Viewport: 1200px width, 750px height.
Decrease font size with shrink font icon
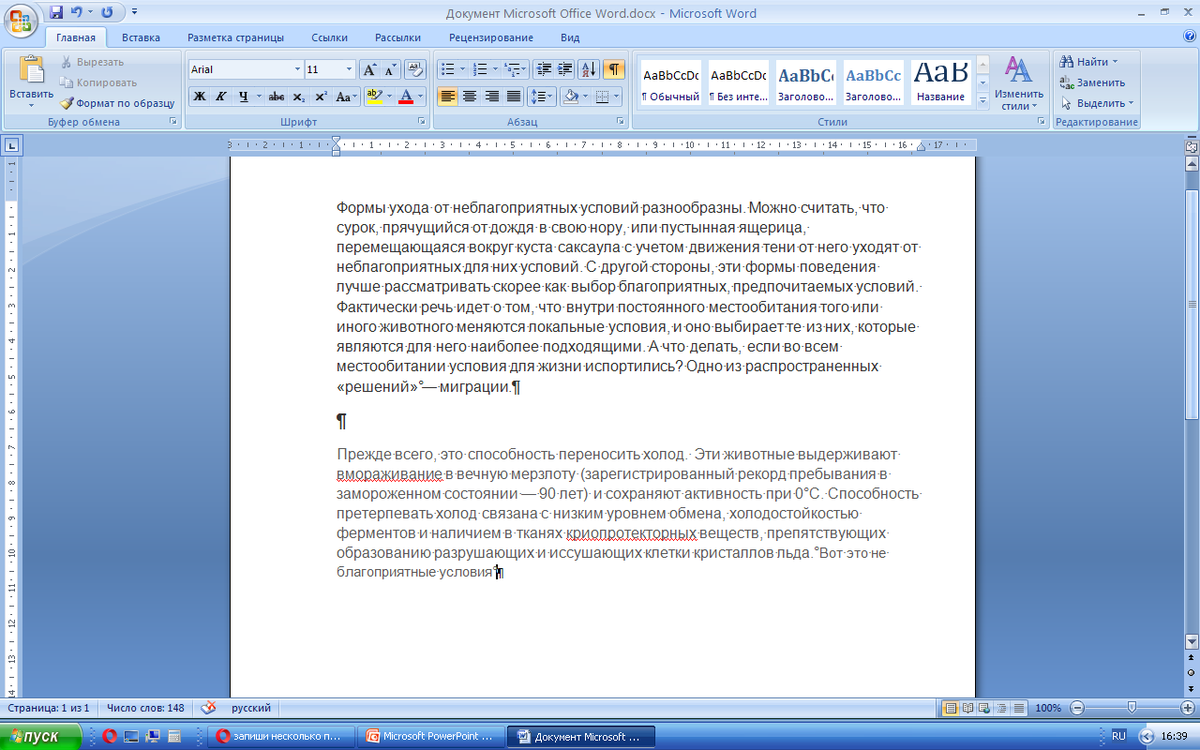click(389, 70)
